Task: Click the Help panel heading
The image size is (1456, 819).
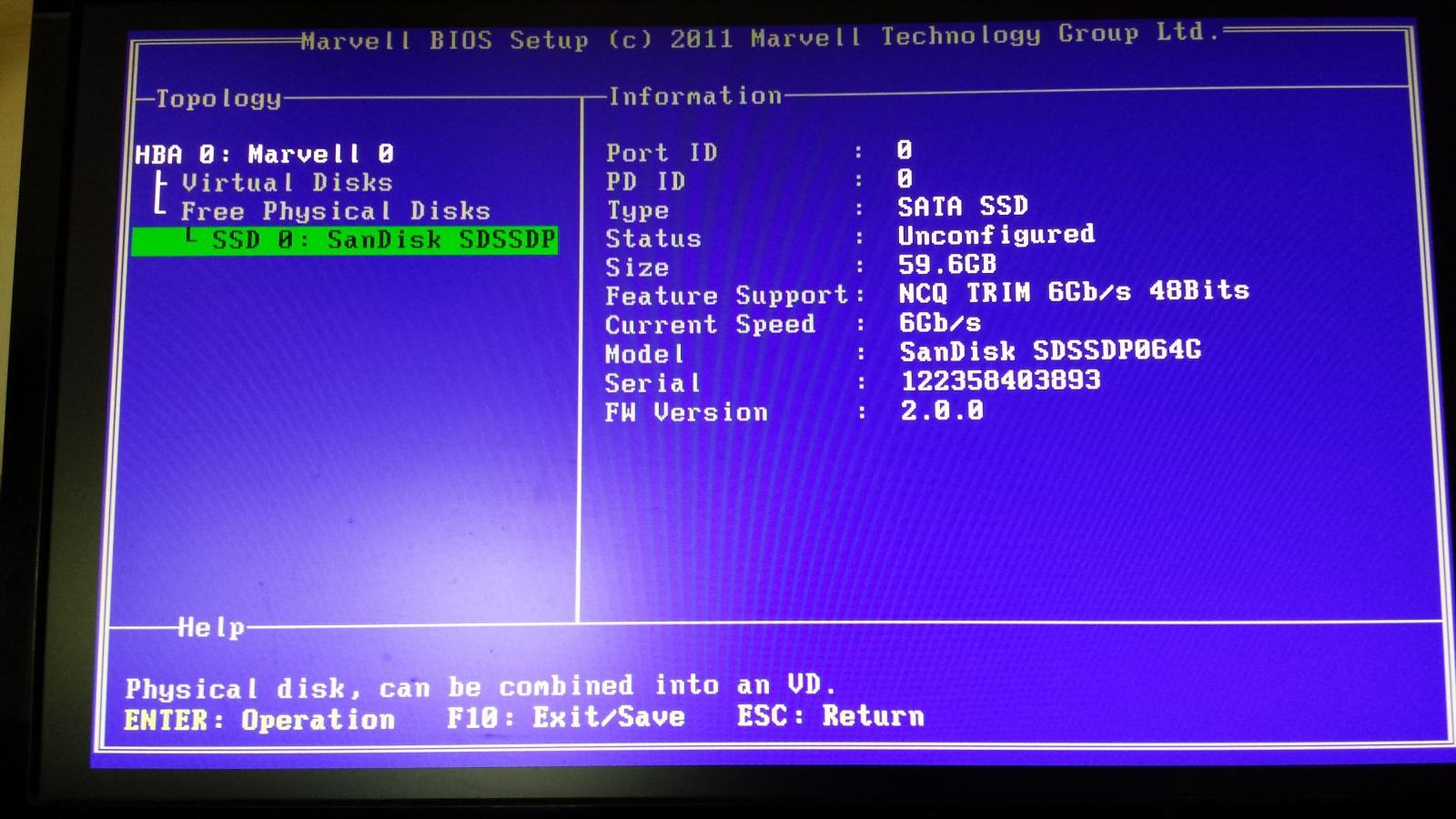Action: (x=211, y=627)
